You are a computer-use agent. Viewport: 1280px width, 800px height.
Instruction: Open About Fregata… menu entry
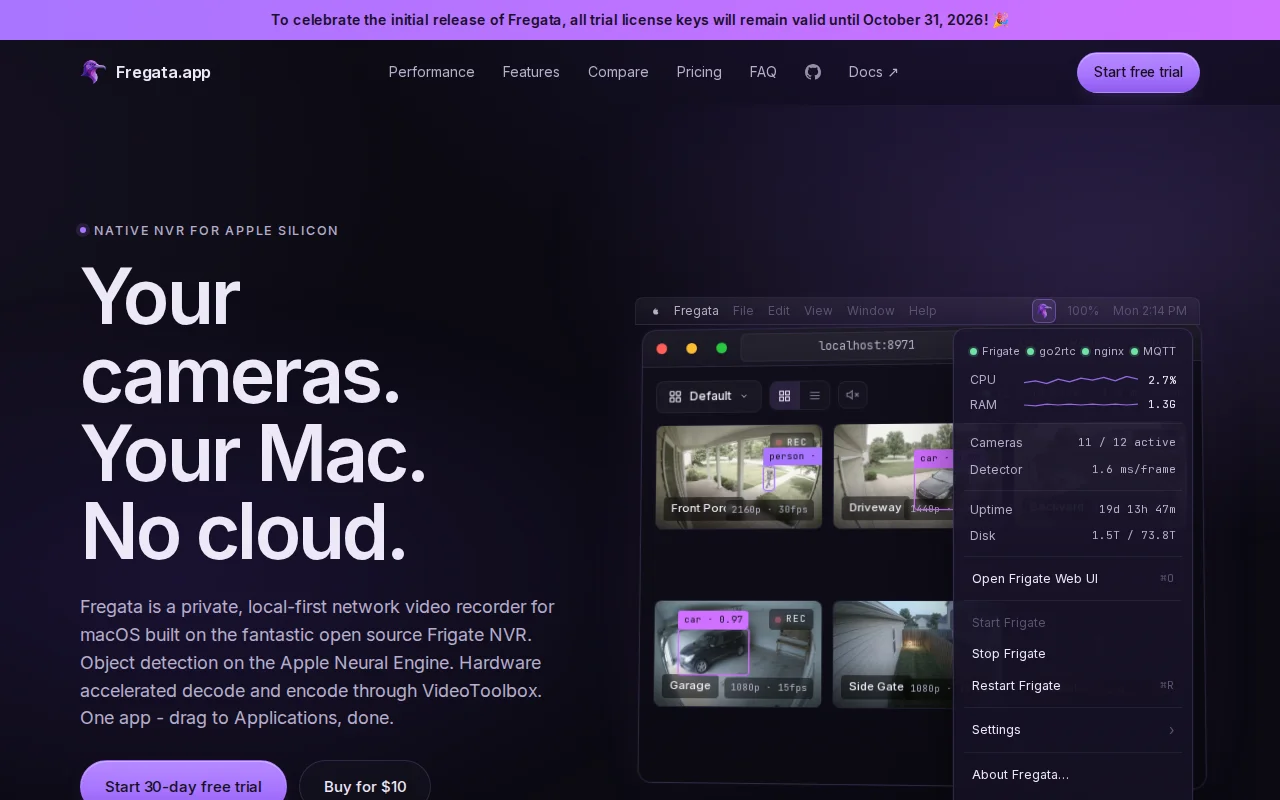point(1073,775)
